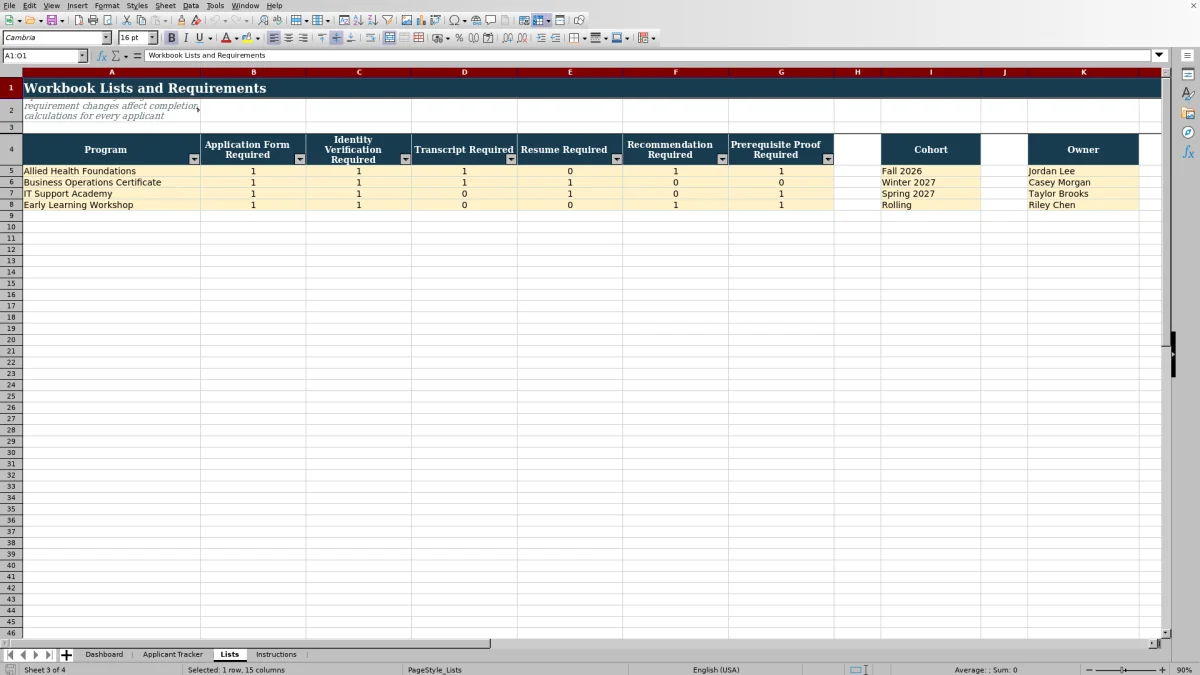1200x675 pixels.
Task: Click the zoom out minus button
Action: pyautogui.click(x=1088, y=670)
